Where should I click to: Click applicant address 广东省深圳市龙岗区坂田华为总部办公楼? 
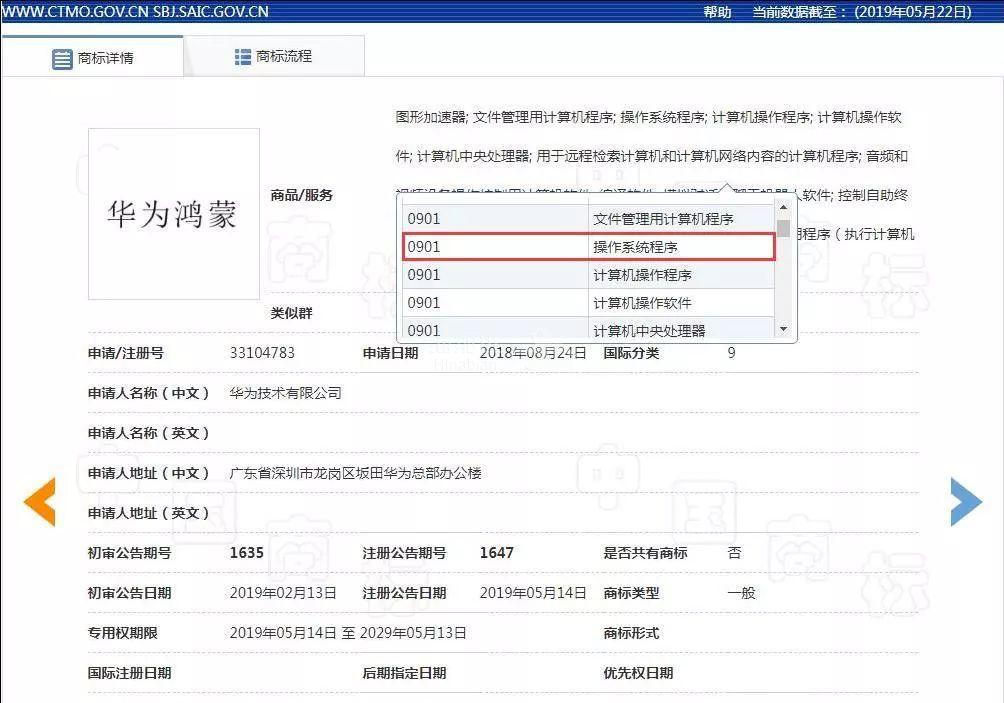tap(355, 473)
